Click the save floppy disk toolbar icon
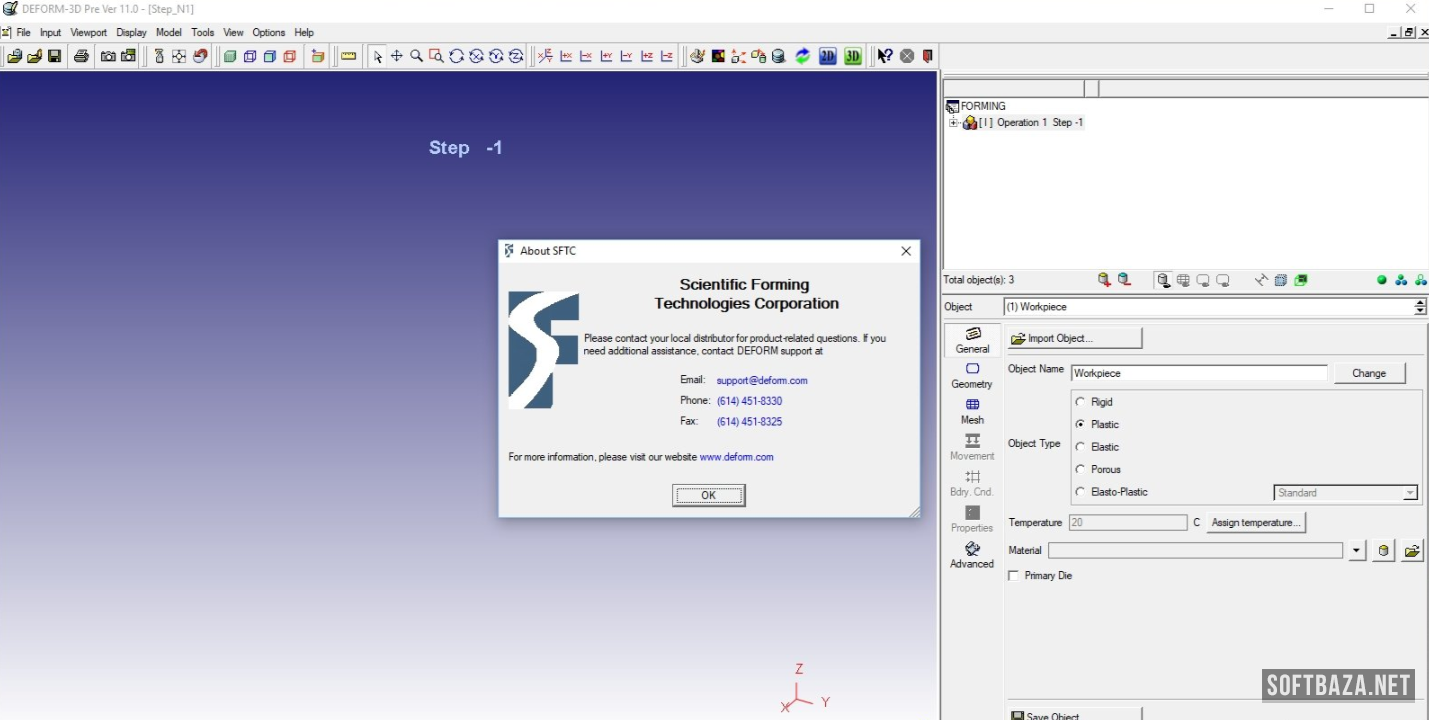 coord(54,56)
